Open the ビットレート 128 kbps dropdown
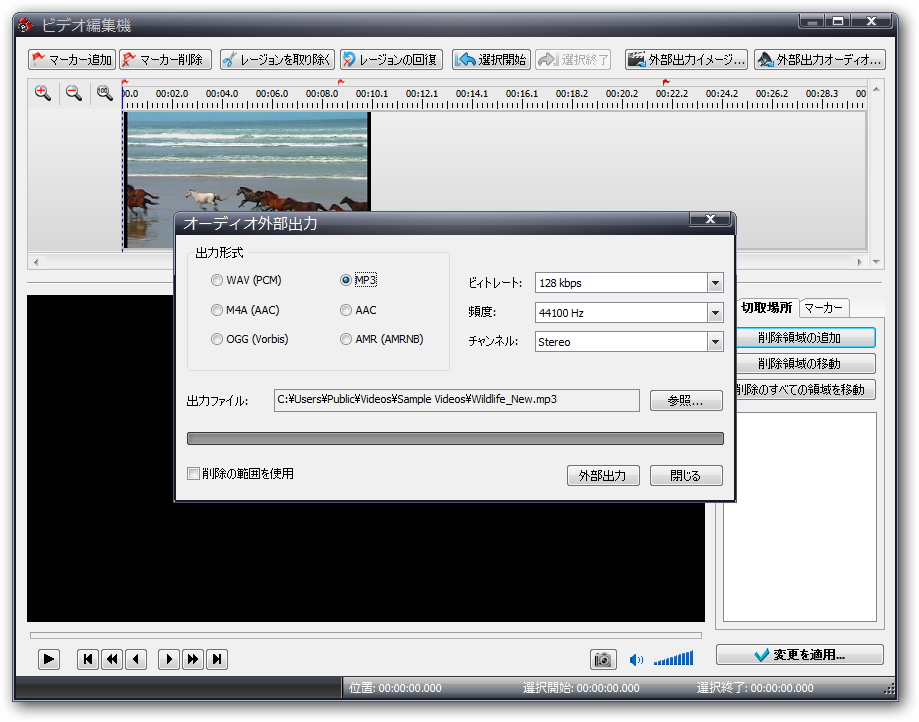 pos(715,283)
